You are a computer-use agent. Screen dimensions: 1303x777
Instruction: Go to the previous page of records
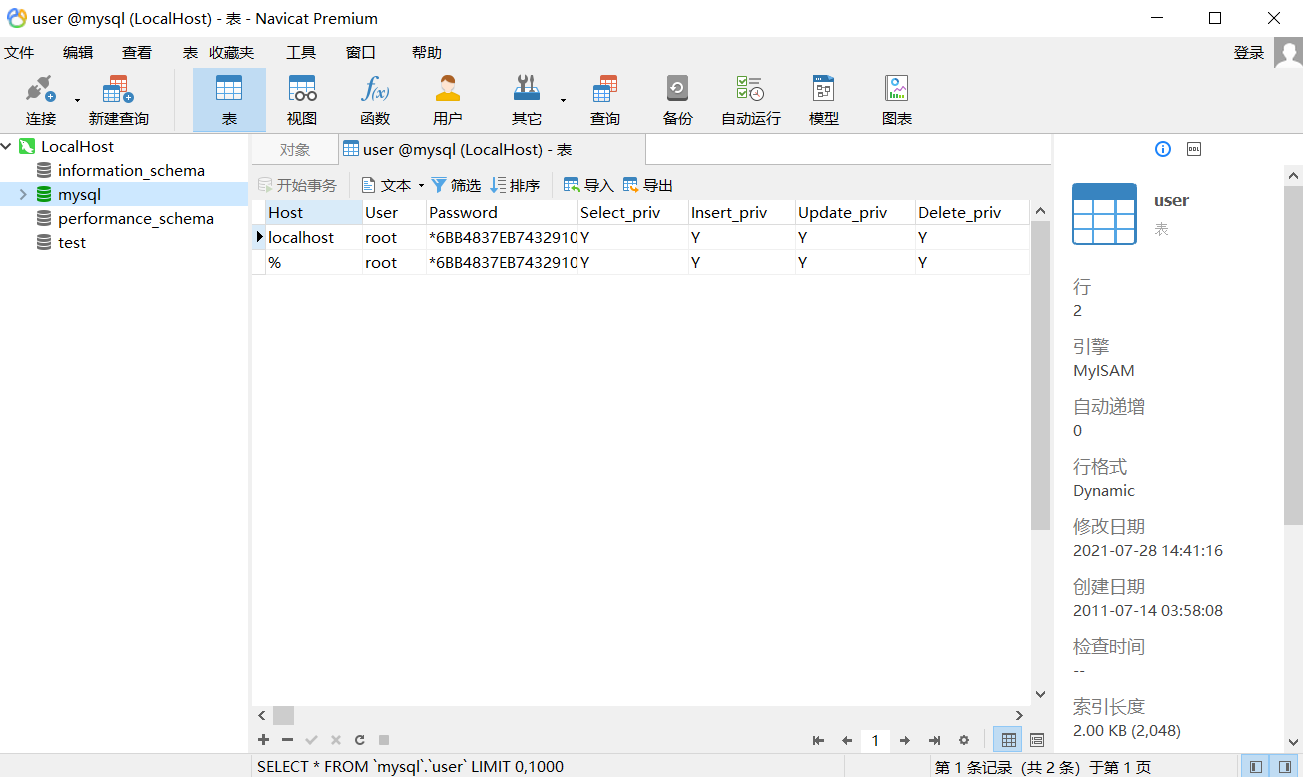point(847,740)
